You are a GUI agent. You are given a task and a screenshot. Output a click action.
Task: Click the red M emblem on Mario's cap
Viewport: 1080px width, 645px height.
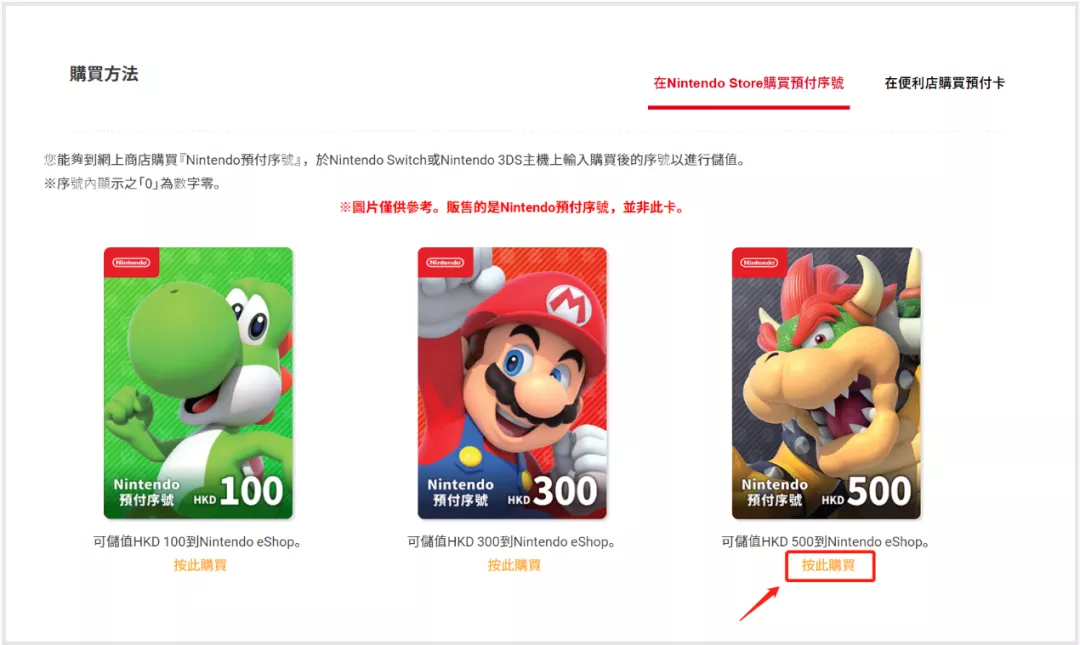click(x=569, y=305)
